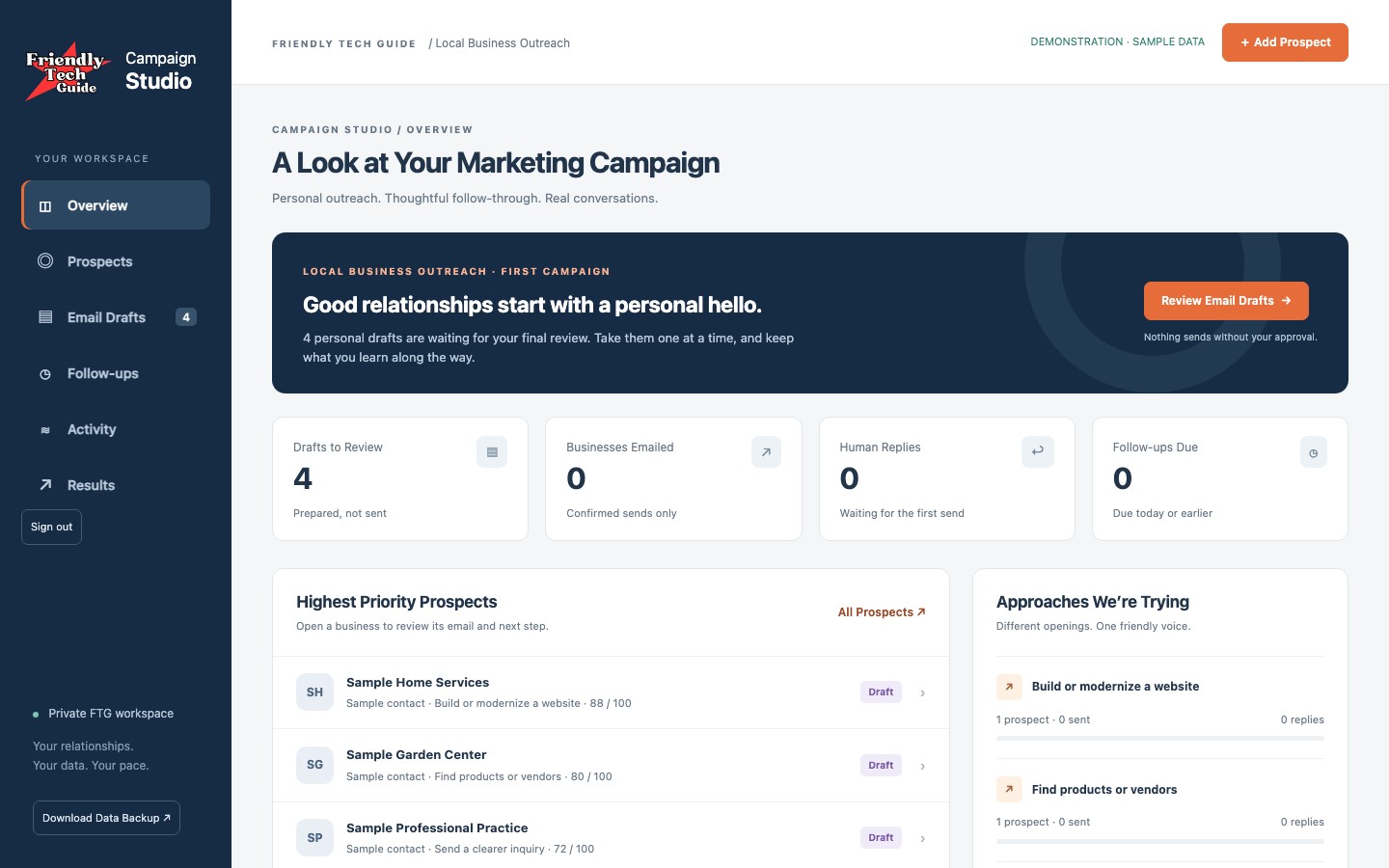Click the Results arrow icon
This screenshot has width=1389, height=868.
pyautogui.click(x=45, y=484)
